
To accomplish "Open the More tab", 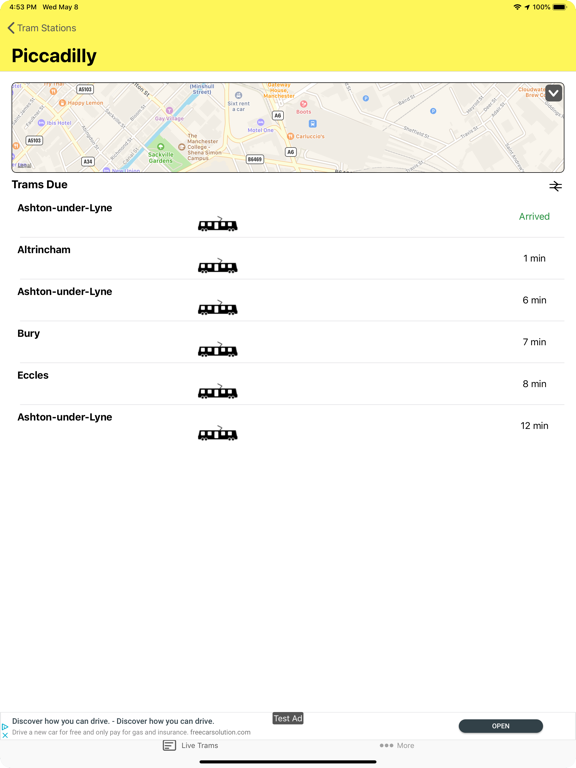I will pos(397,745).
